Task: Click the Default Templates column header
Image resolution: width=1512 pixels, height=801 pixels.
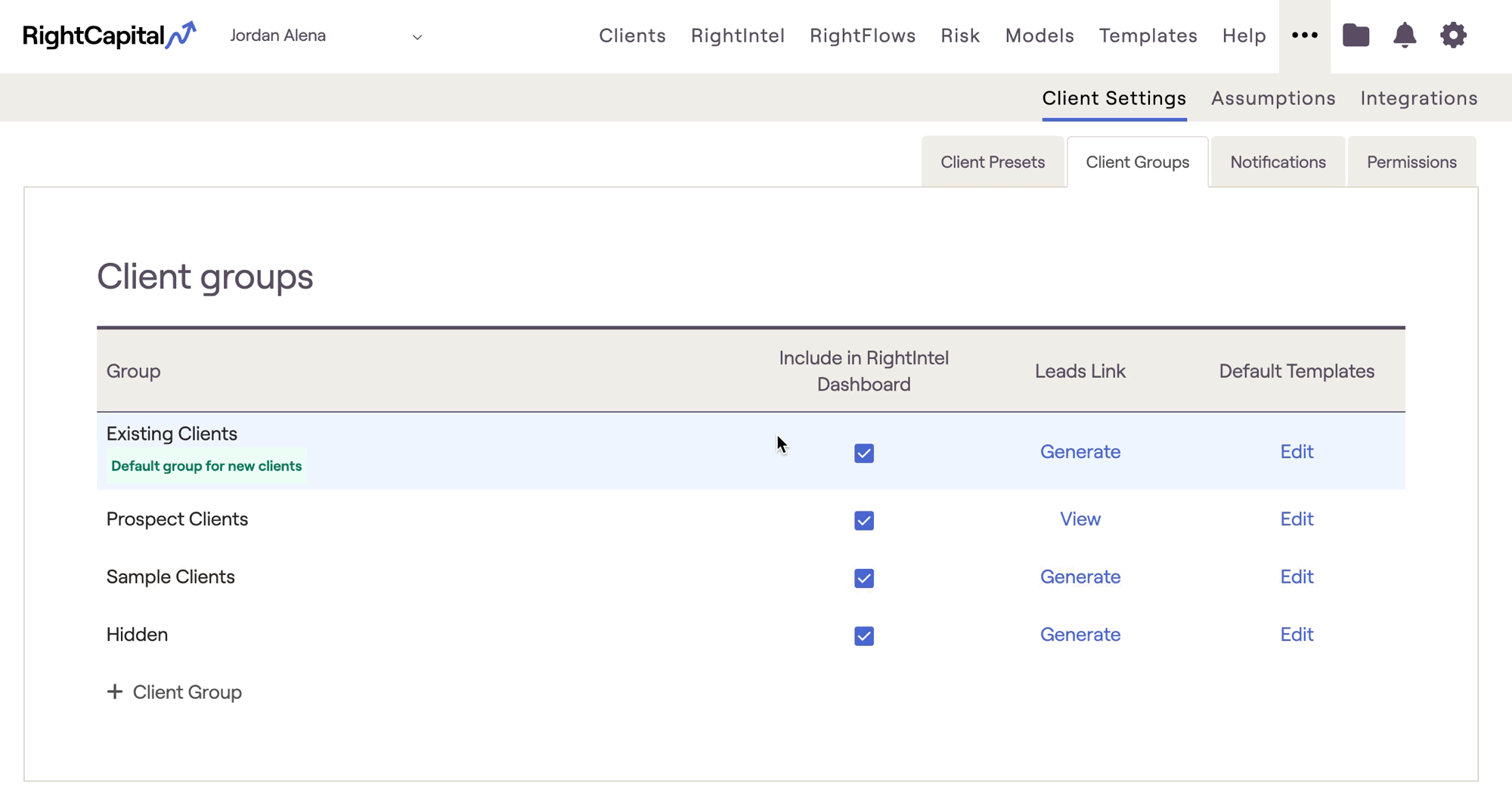Action: tap(1297, 371)
